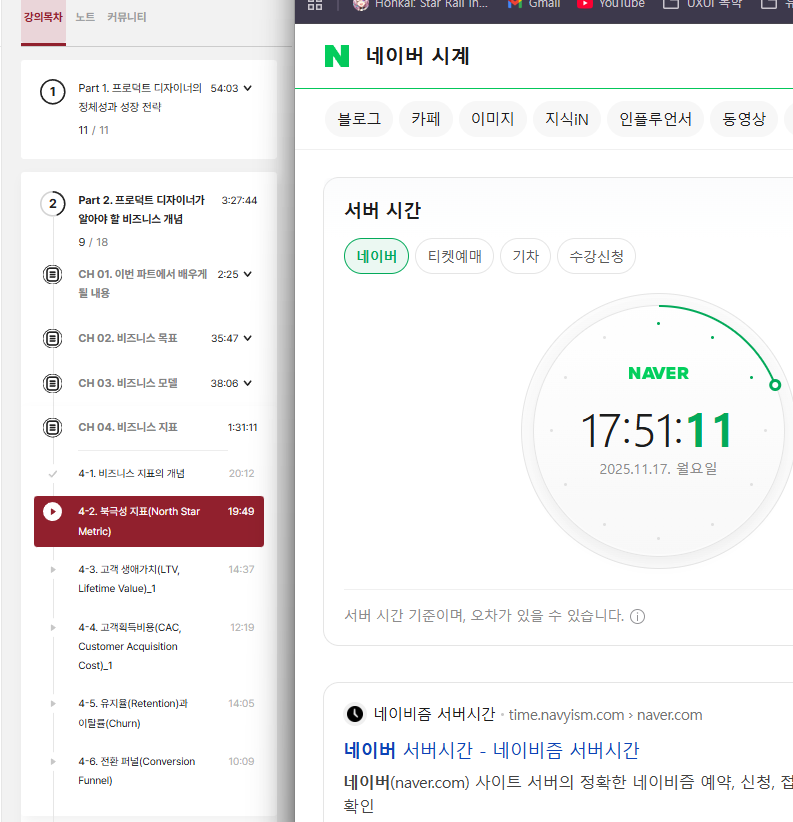The width and height of the screenshot is (793, 822).
Task: Click play arrow beside lecture 4-6
Action: 53,761
